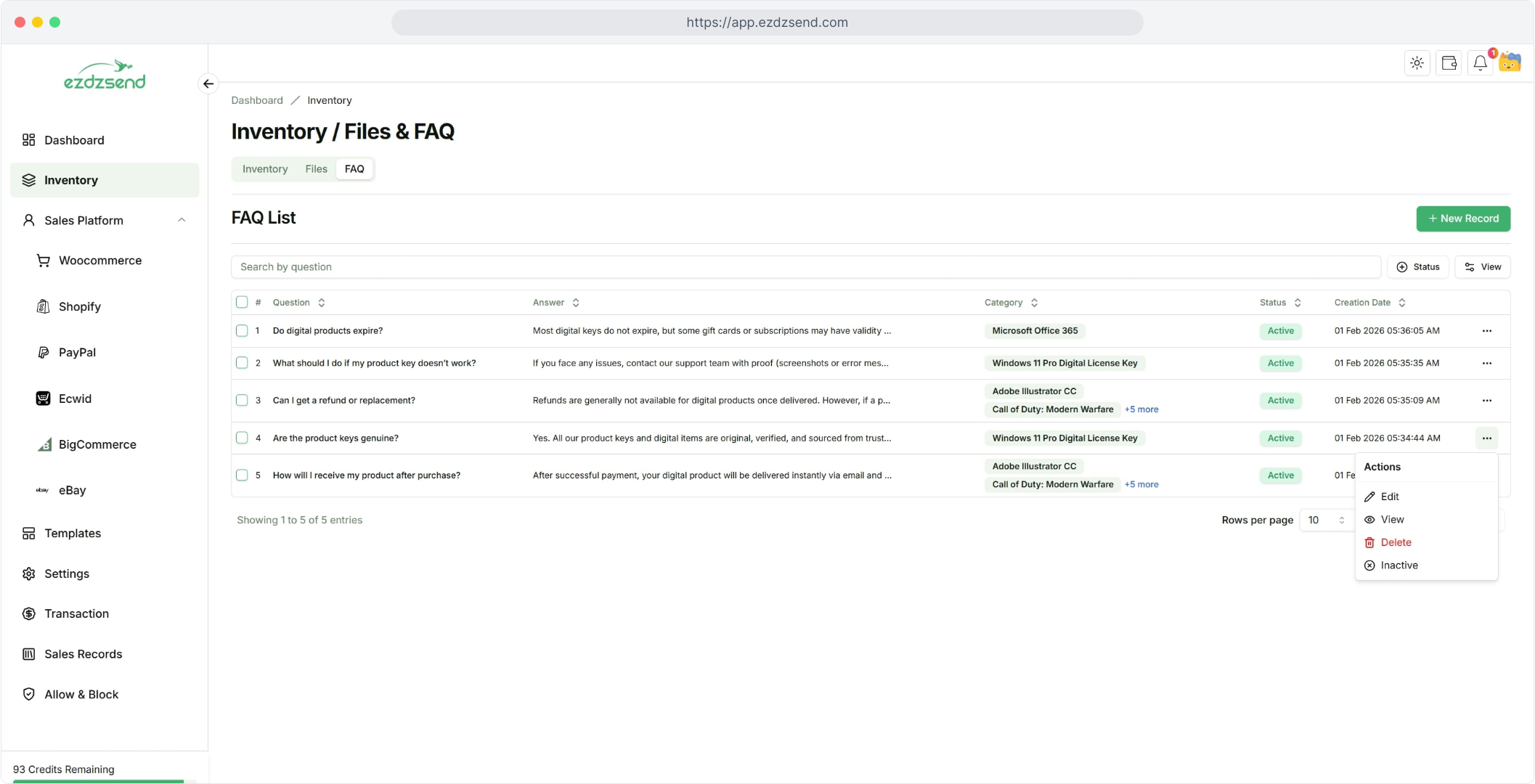Tick the checkbox for row 5 question
Viewport: 1535px width, 784px height.
(x=242, y=475)
